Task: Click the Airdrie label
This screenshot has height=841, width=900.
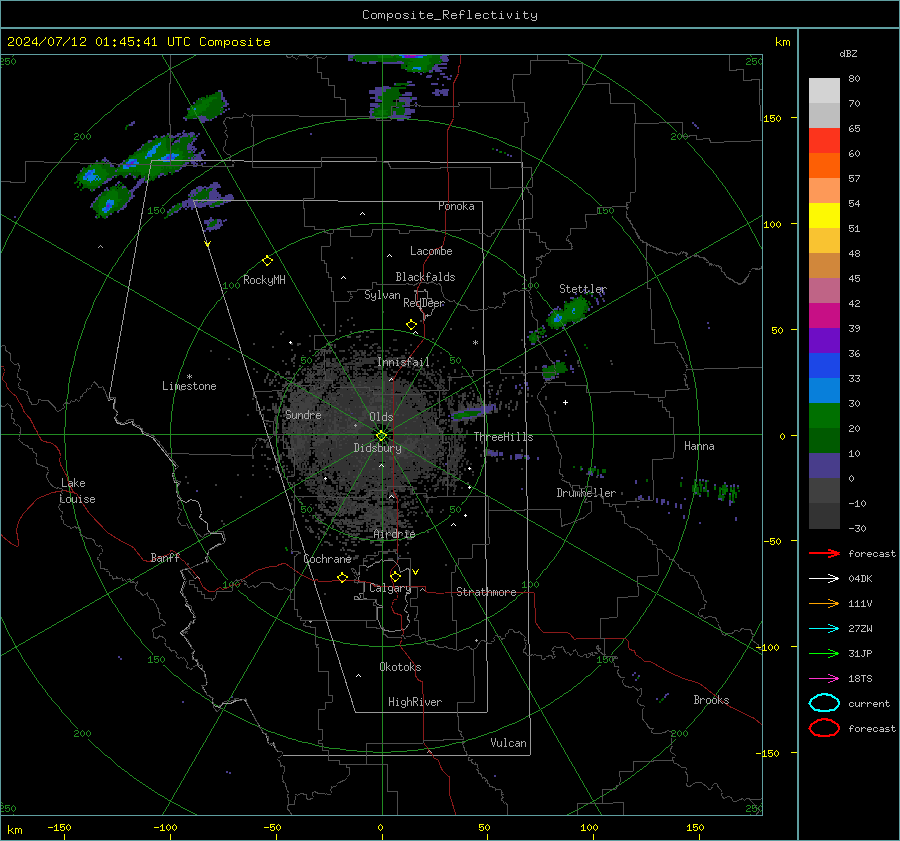Action: [394, 534]
